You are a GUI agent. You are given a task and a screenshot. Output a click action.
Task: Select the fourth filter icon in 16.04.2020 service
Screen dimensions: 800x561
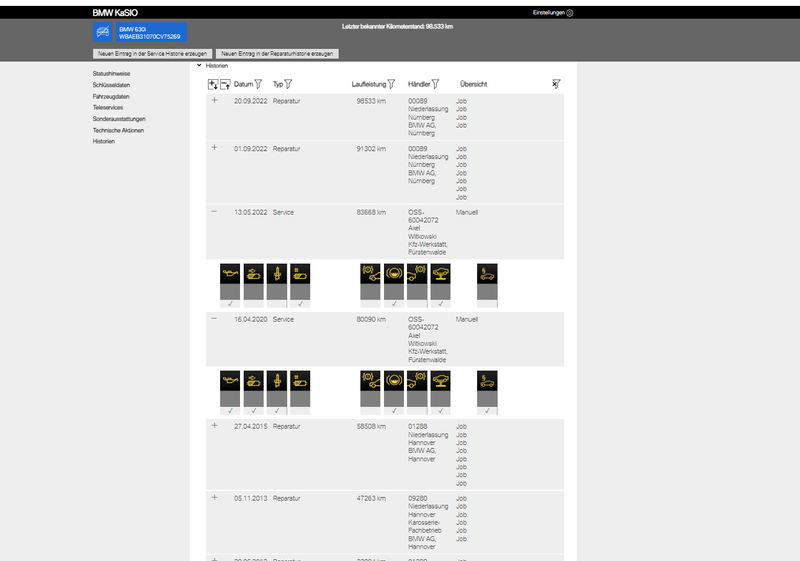point(300,381)
